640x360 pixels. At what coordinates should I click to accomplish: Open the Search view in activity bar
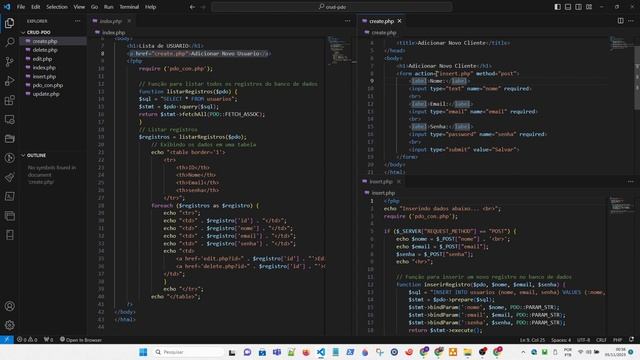[x=9, y=42]
